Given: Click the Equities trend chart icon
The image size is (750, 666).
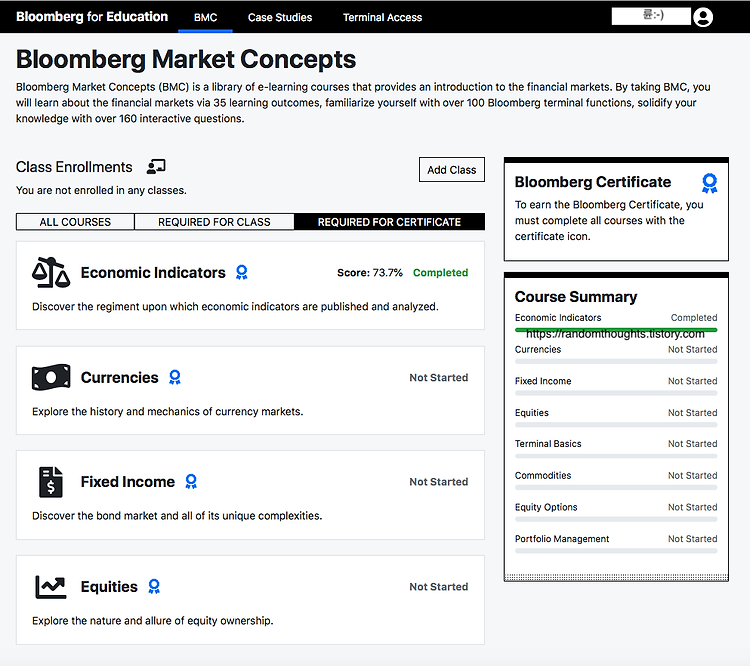Looking at the screenshot, I should (x=51, y=587).
